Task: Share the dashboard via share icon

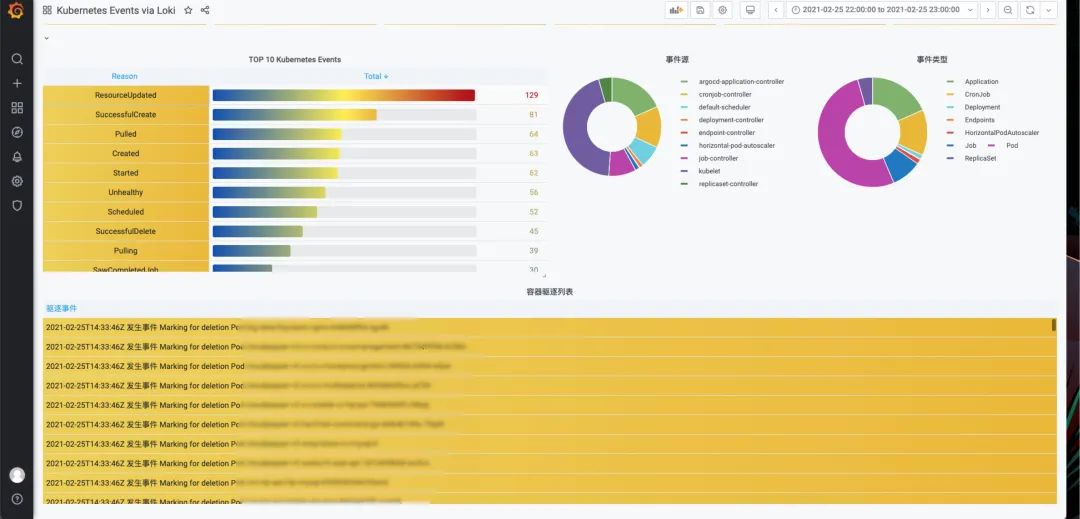Action: point(205,10)
